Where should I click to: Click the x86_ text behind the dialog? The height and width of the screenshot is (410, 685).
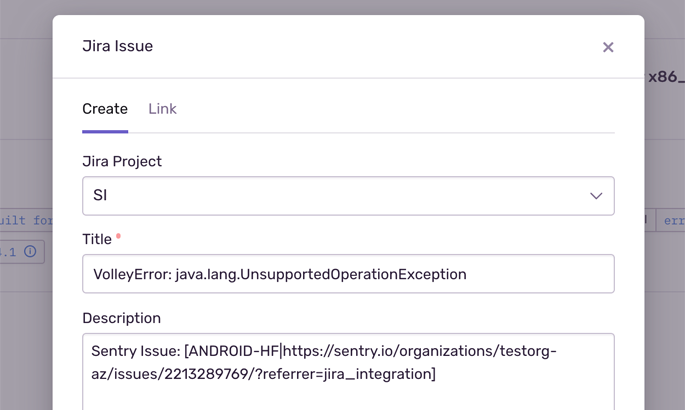point(666,76)
